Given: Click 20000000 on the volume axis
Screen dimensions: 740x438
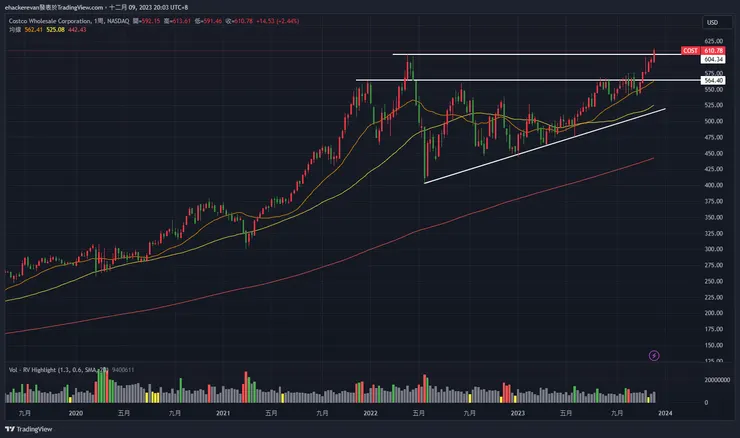Looking at the screenshot, I should 717,380.
